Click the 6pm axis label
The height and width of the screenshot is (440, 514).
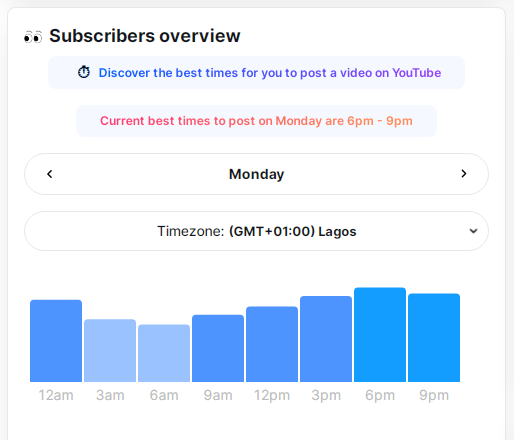[380, 395]
